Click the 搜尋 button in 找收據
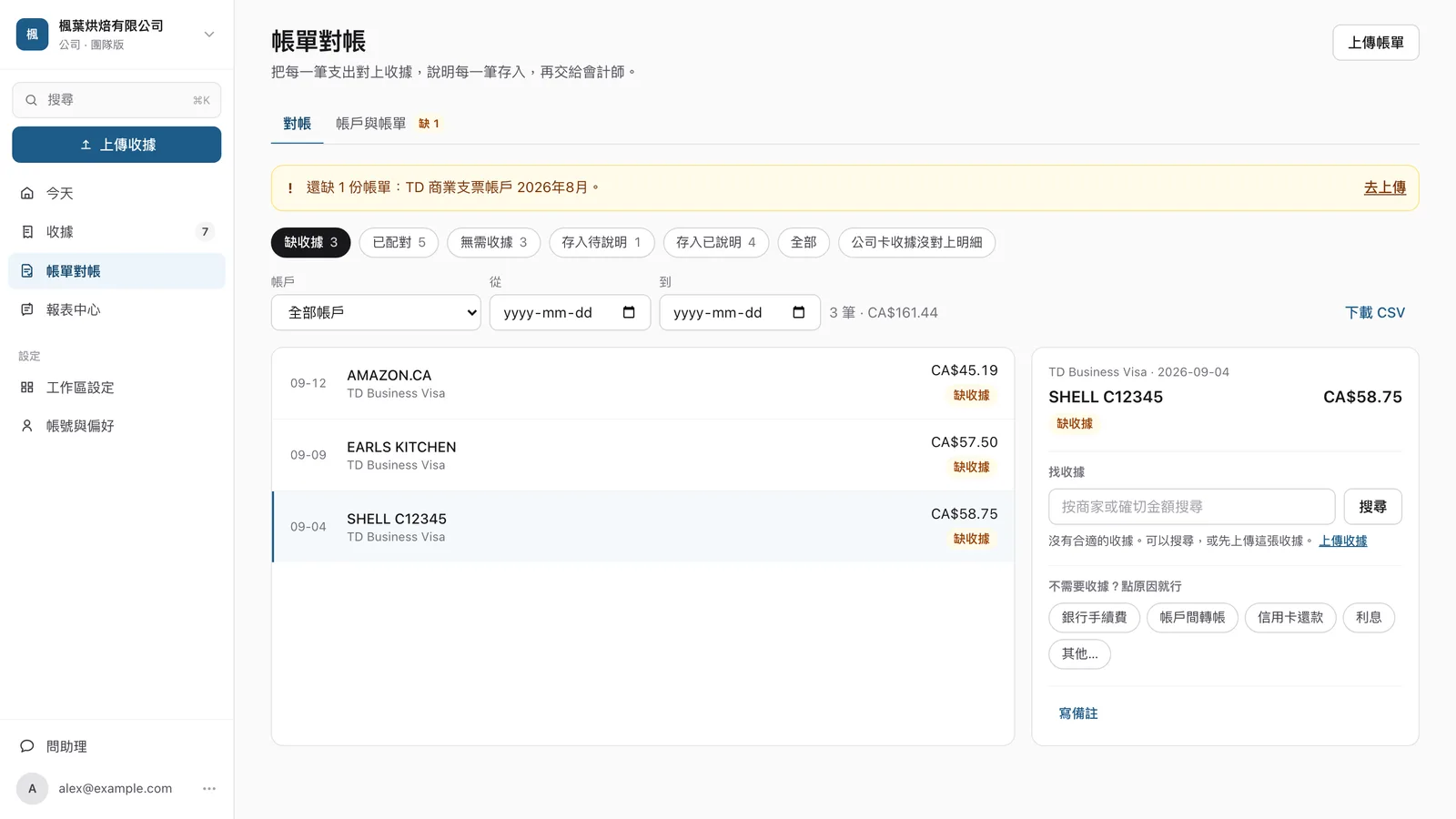The image size is (1456, 819). 1372,507
